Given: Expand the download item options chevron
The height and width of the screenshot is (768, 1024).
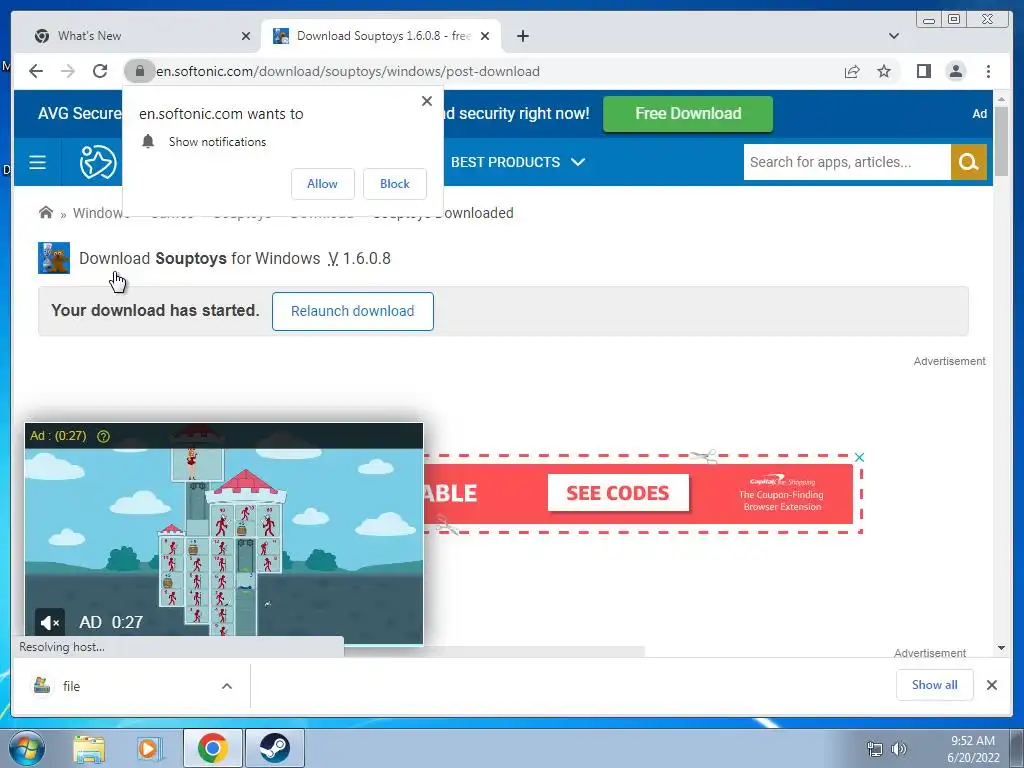Looking at the screenshot, I should (x=227, y=686).
